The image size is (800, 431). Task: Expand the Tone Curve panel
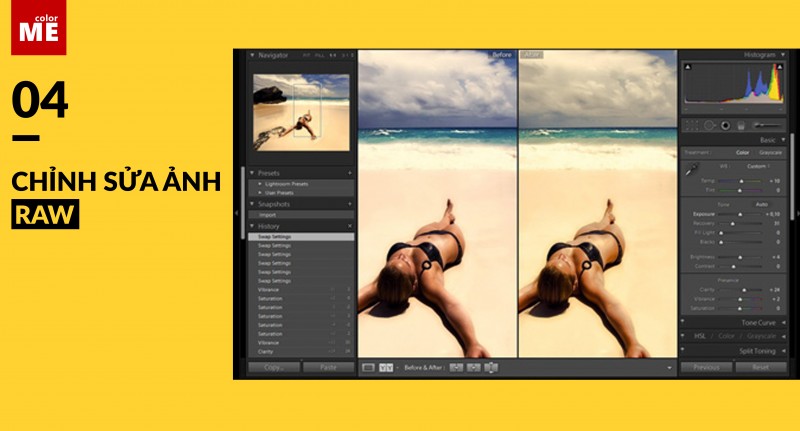point(761,322)
